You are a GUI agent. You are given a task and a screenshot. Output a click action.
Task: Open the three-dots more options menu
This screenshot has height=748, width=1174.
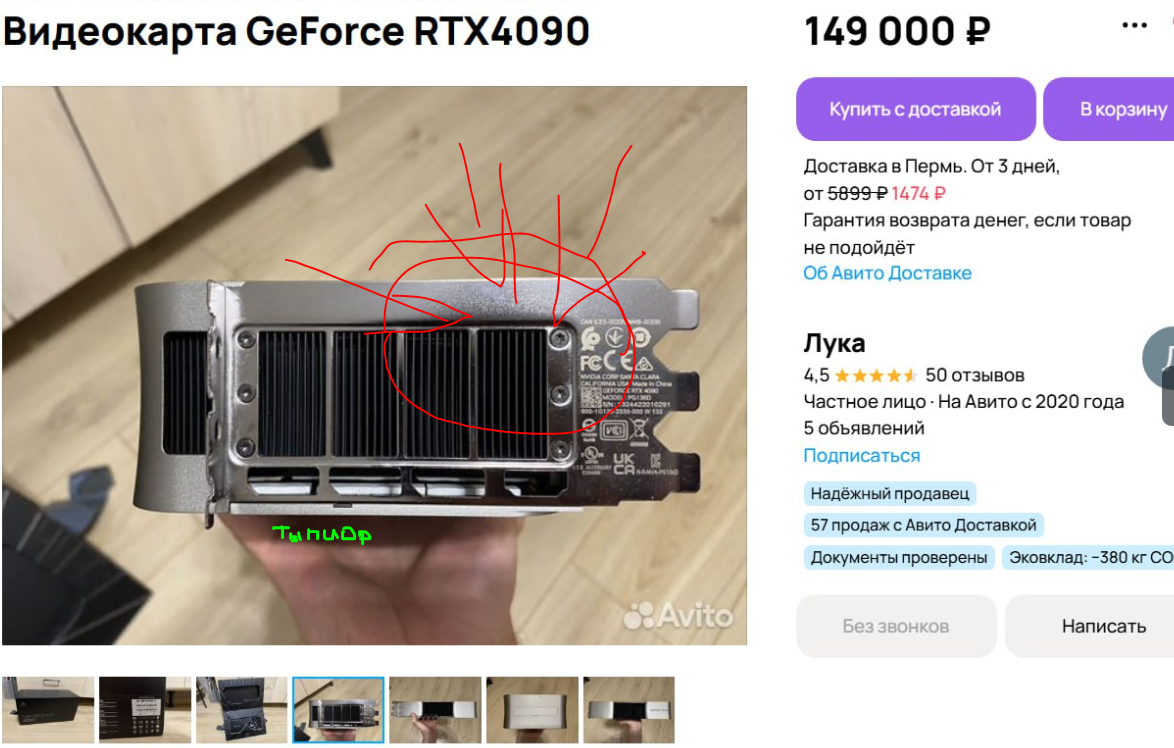pos(1134,26)
